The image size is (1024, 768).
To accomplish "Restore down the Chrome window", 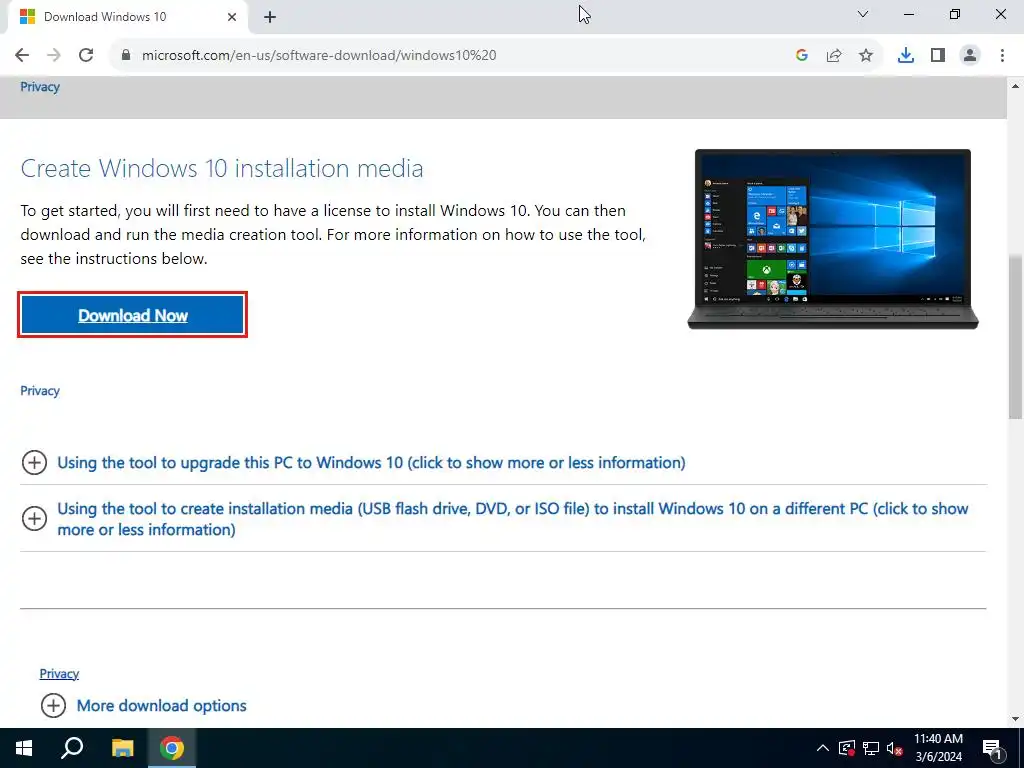I will pyautogui.click(x=955, y=14).
